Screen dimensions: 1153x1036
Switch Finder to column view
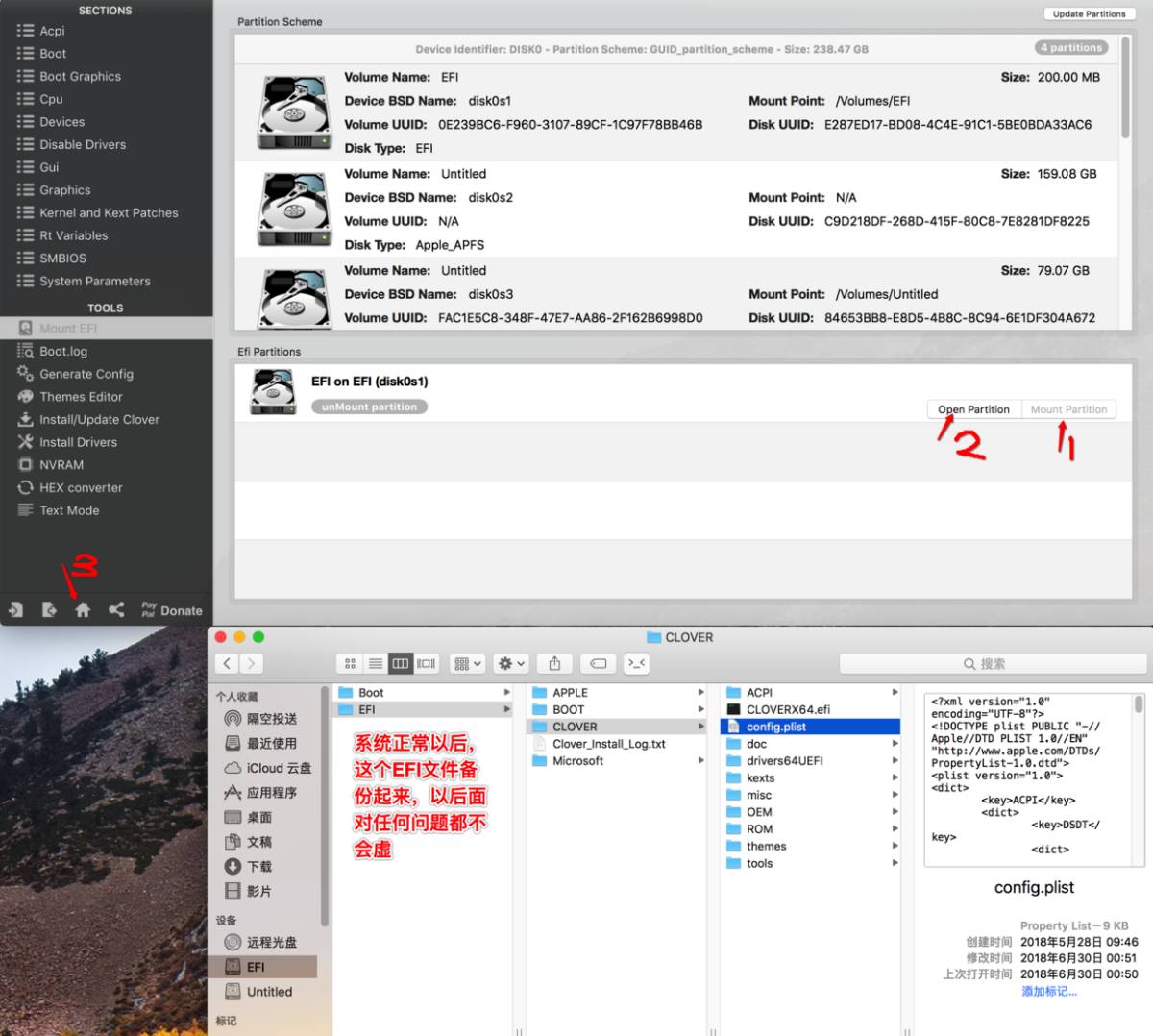(x=401, y=663)
